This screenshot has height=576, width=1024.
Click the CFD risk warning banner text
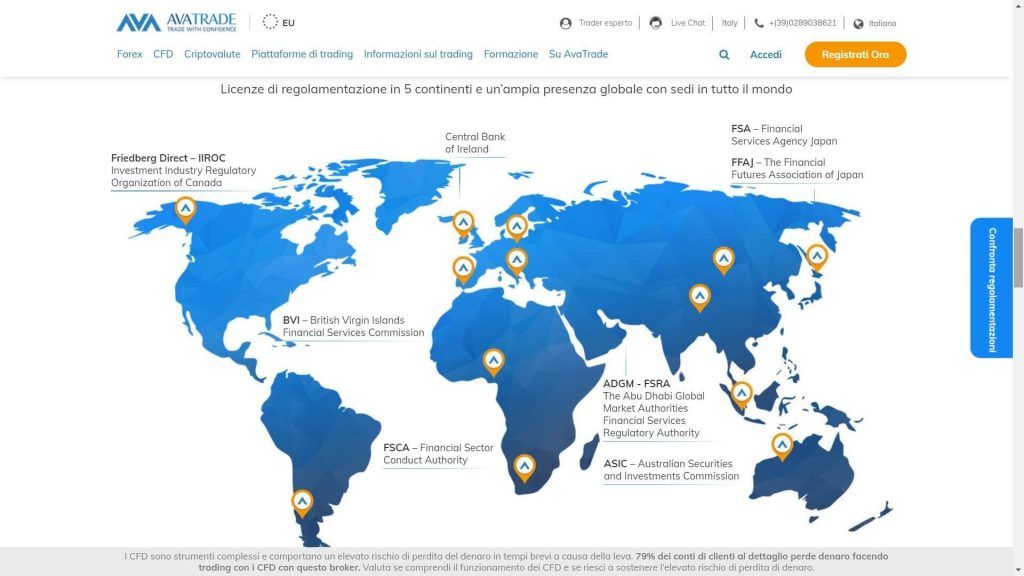[x=506, y=562]
